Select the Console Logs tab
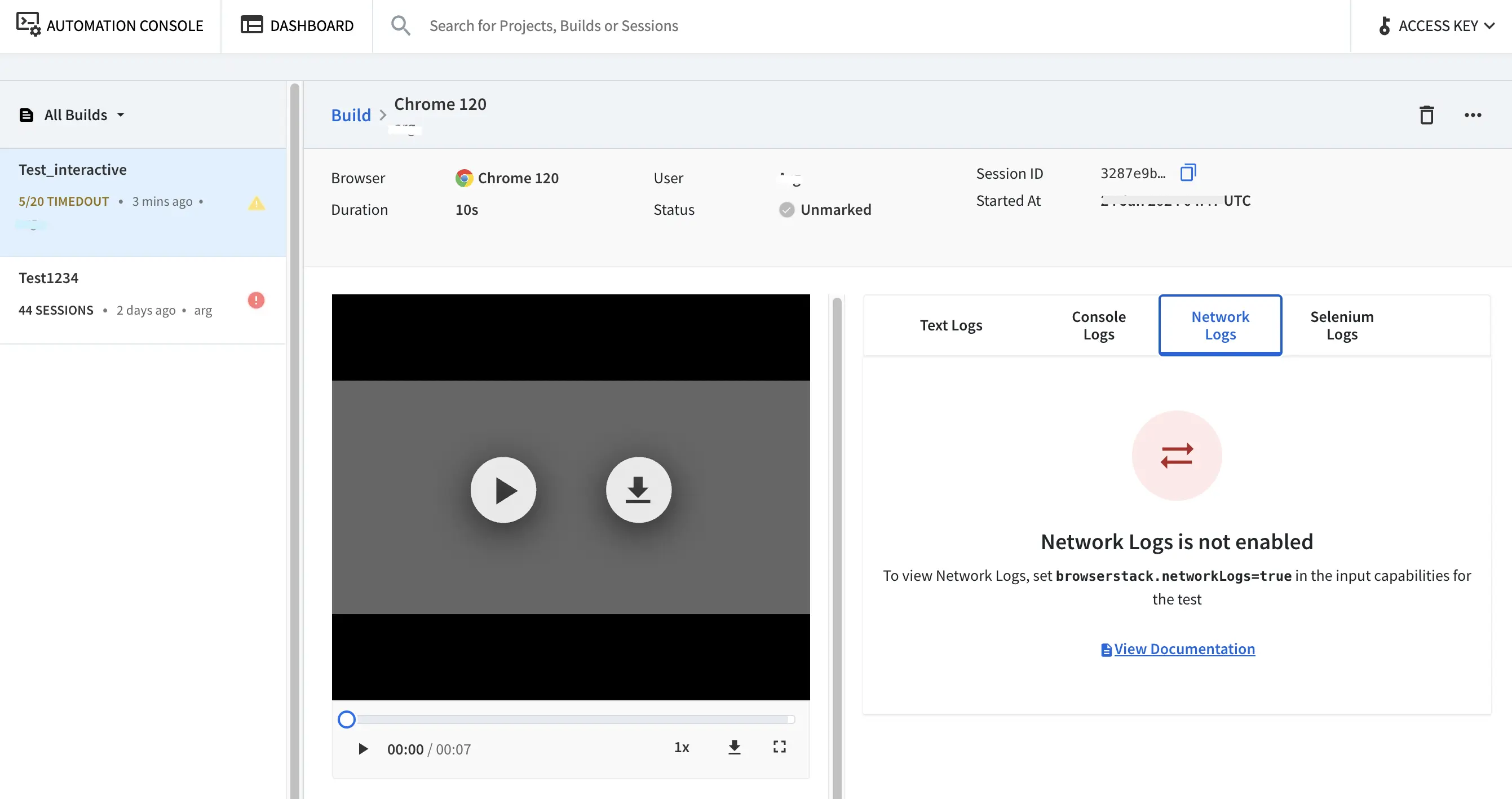 coord(1098,325)
